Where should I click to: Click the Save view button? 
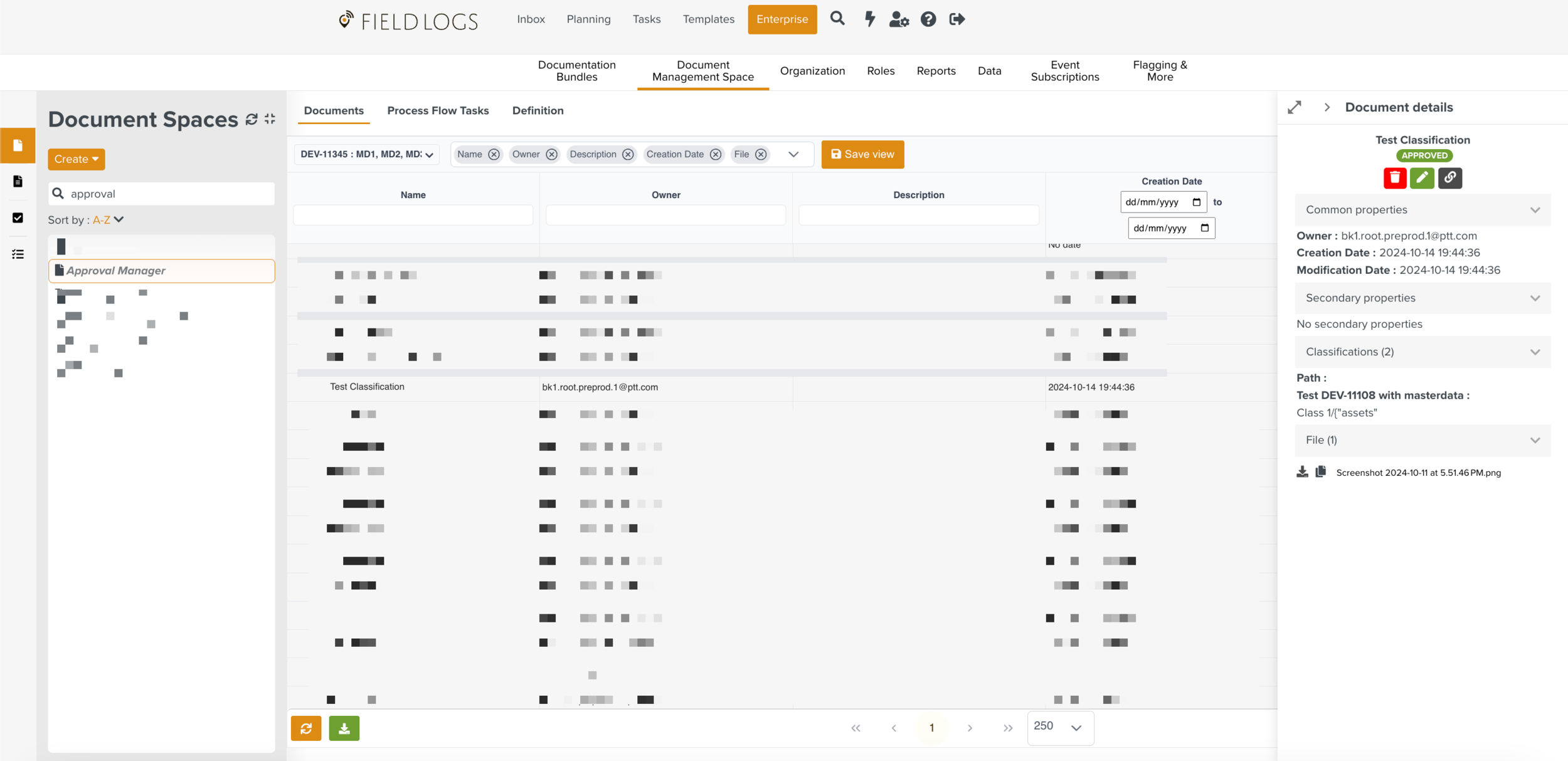(862, 154)
